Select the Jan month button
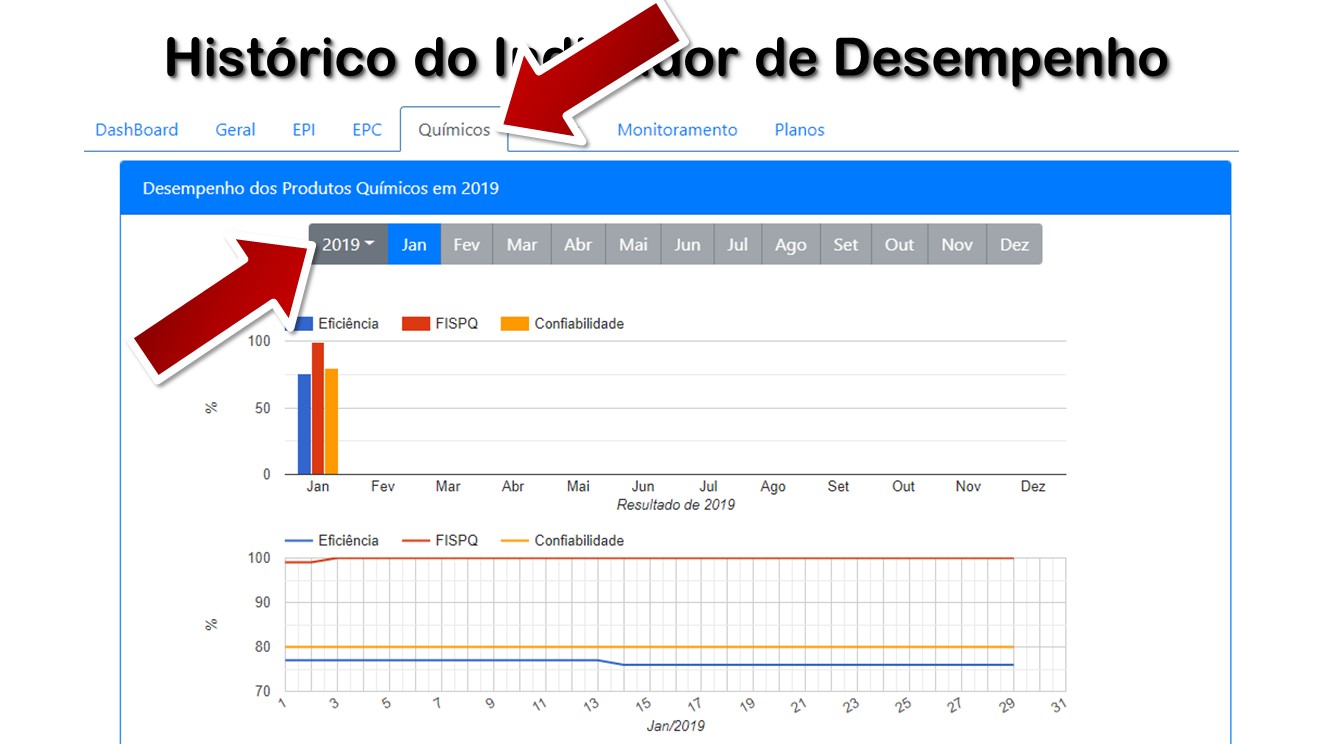The image size is (1323, 744). (414, 244)
